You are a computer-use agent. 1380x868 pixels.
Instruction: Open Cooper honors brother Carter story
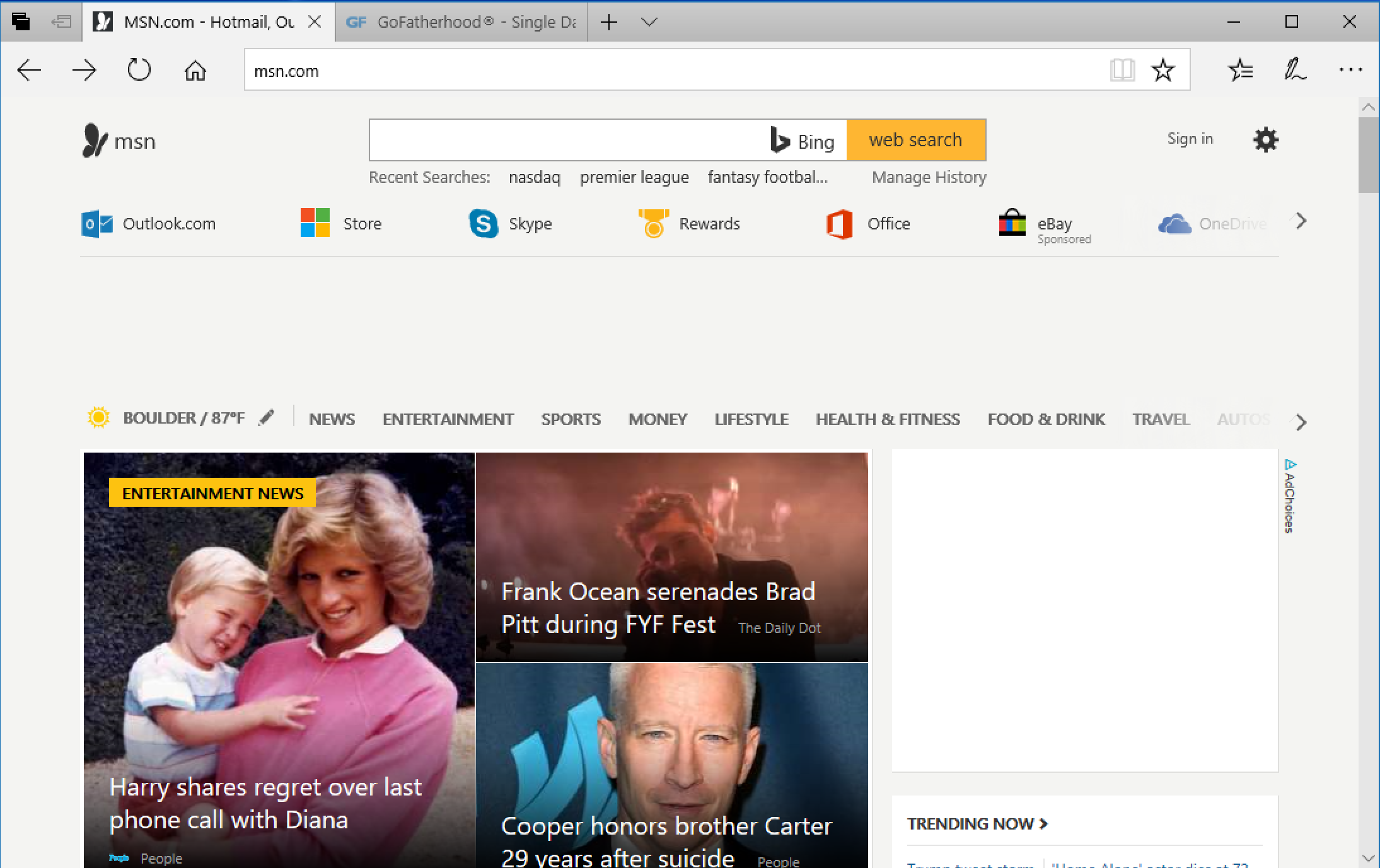tap(671, 765)
